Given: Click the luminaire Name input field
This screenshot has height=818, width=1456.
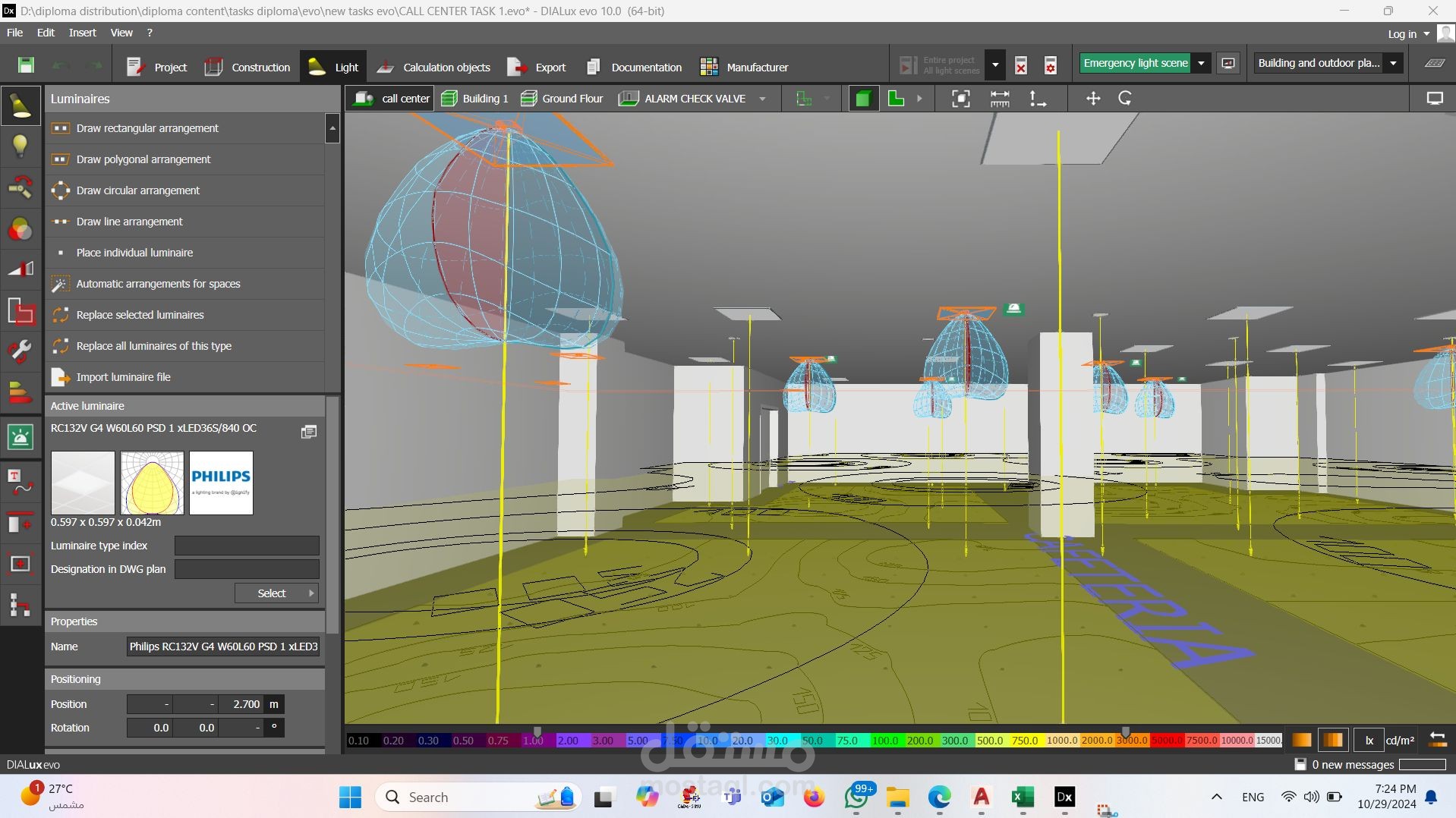Looking at the screenshot, I should pyautogui.click(x=223, y=647).
